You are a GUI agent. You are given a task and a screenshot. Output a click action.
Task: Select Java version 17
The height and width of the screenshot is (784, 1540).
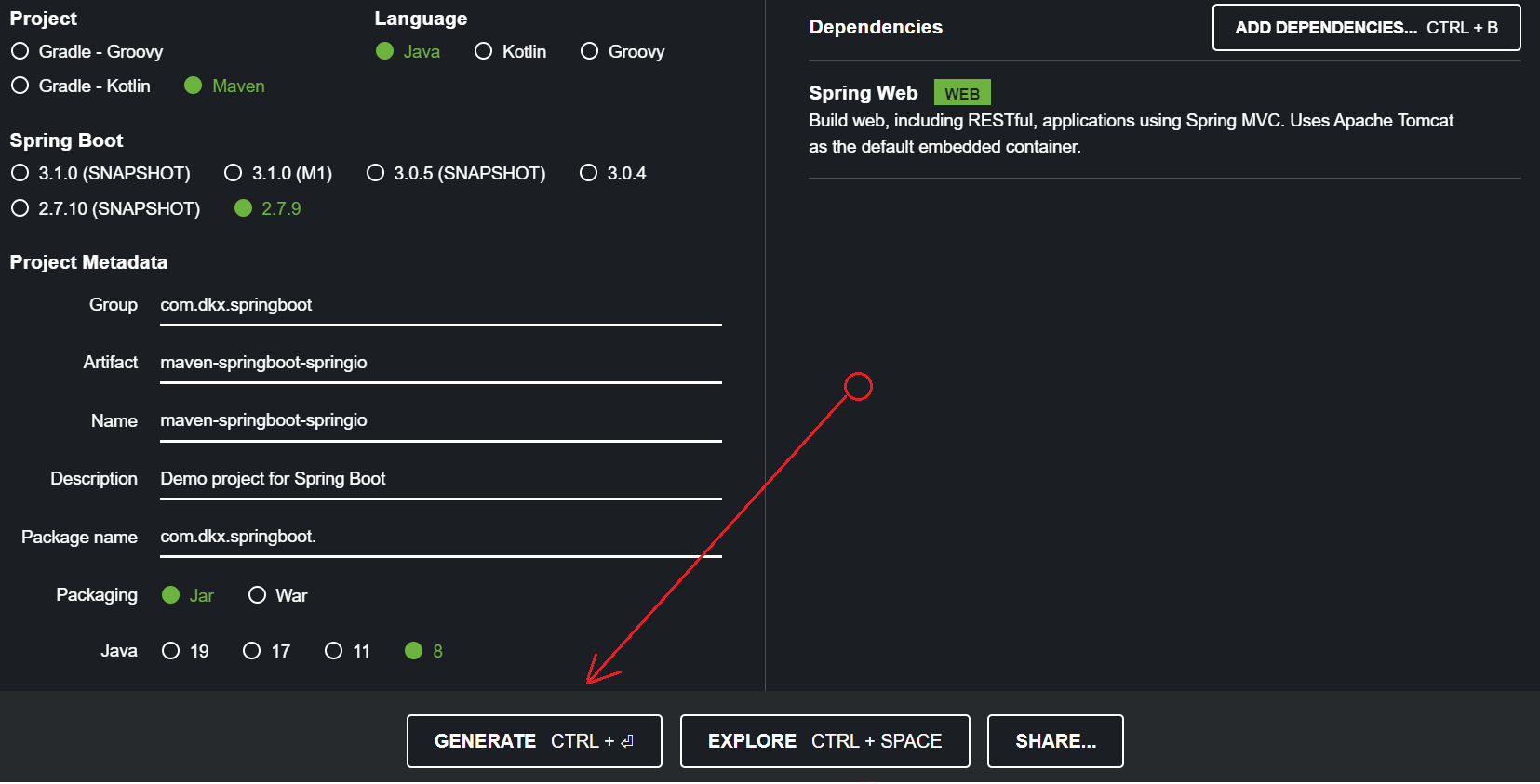266,651
